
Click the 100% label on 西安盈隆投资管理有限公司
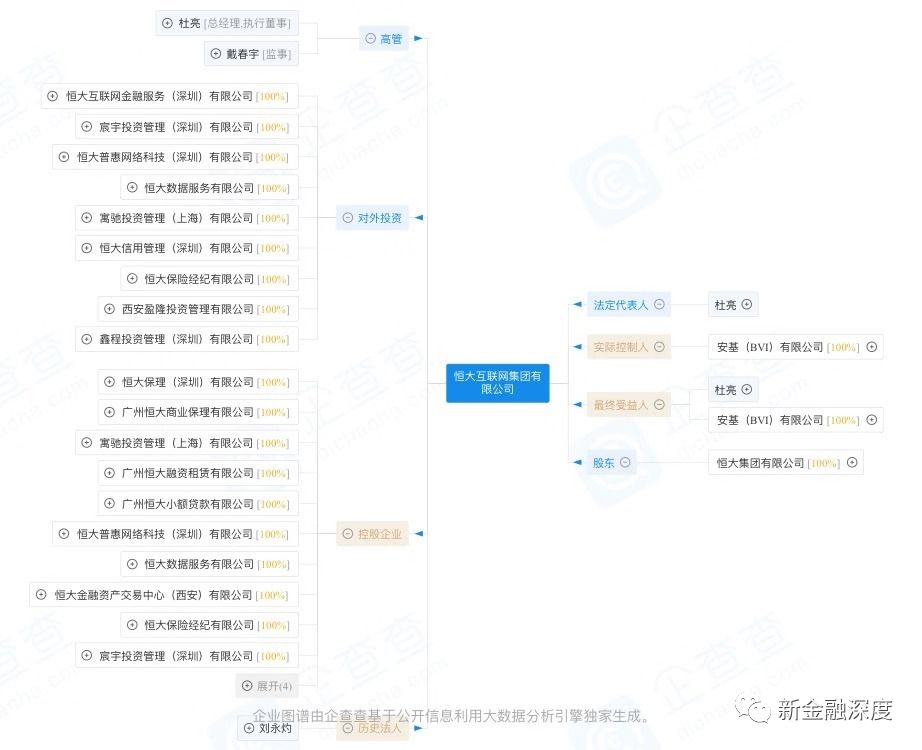click(273, 309)
